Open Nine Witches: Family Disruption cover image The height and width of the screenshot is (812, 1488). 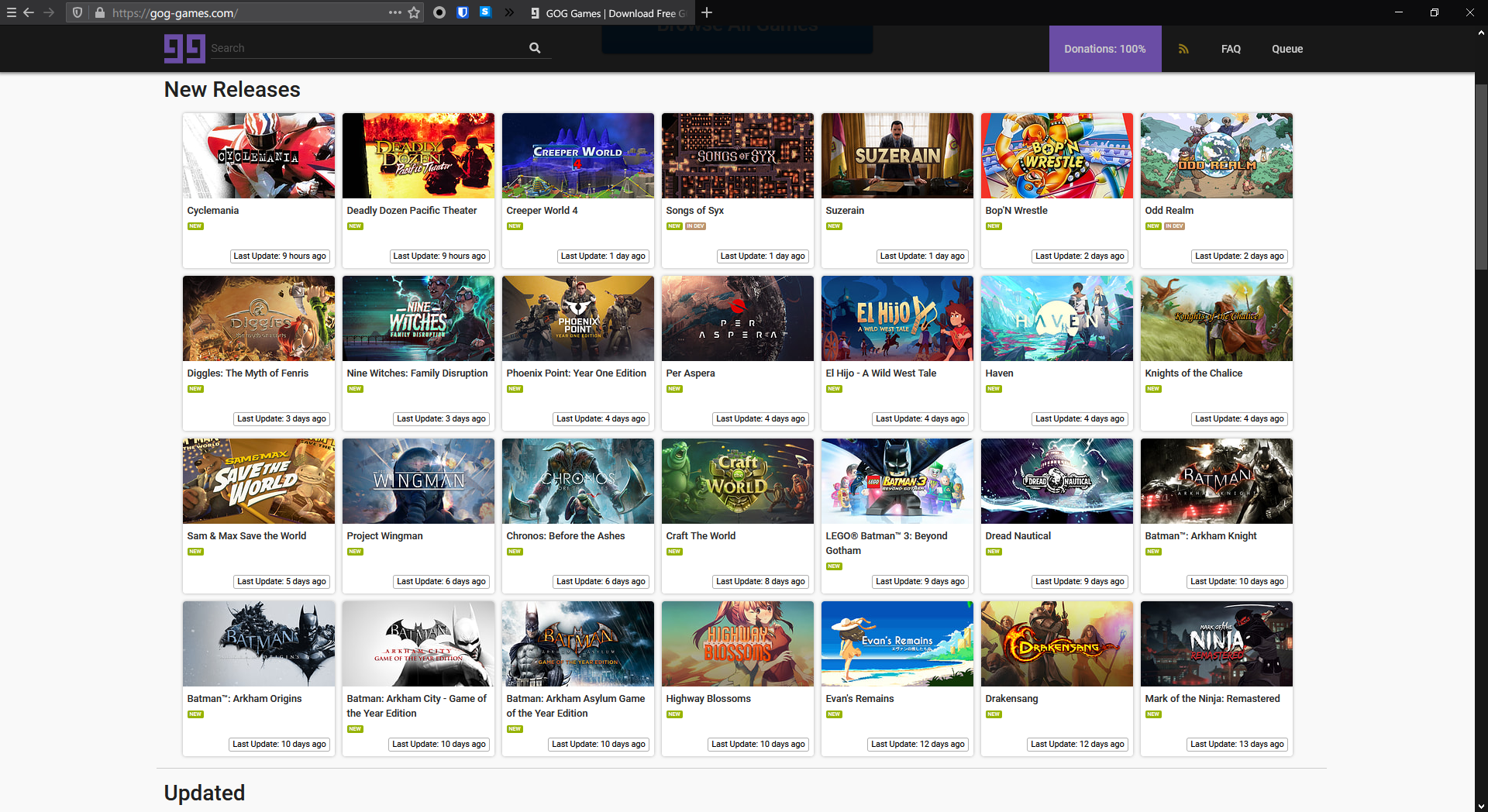418,318
